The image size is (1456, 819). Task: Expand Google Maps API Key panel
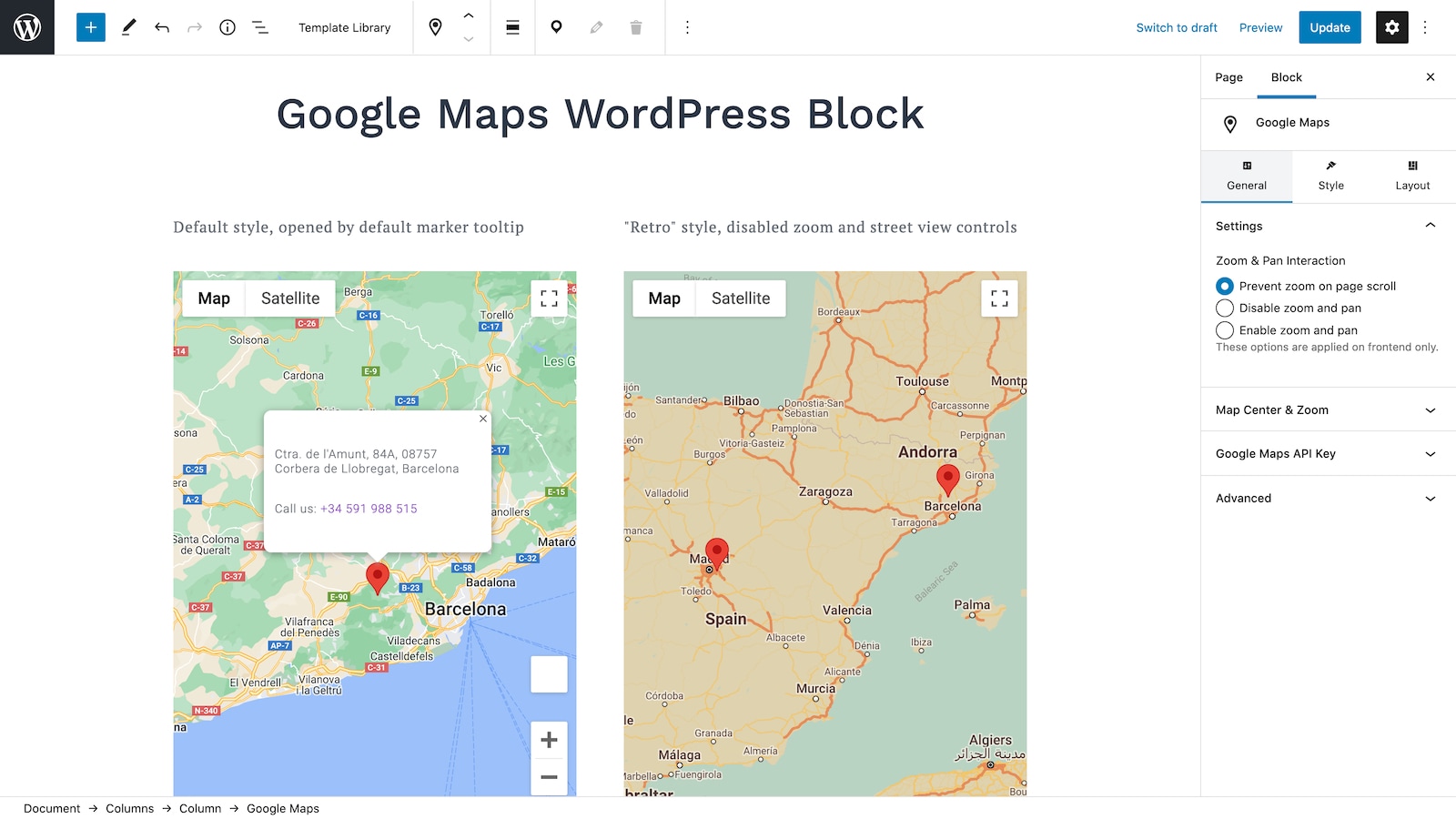1328,454
